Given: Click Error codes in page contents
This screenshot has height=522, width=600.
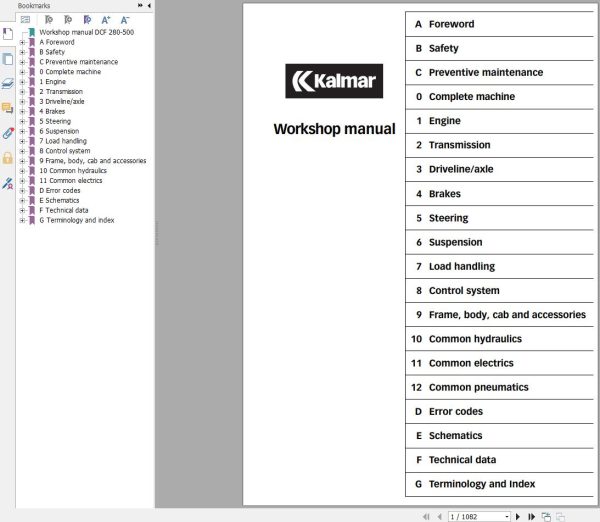Looking at the screenshot, I should click(x=456, y=411).
